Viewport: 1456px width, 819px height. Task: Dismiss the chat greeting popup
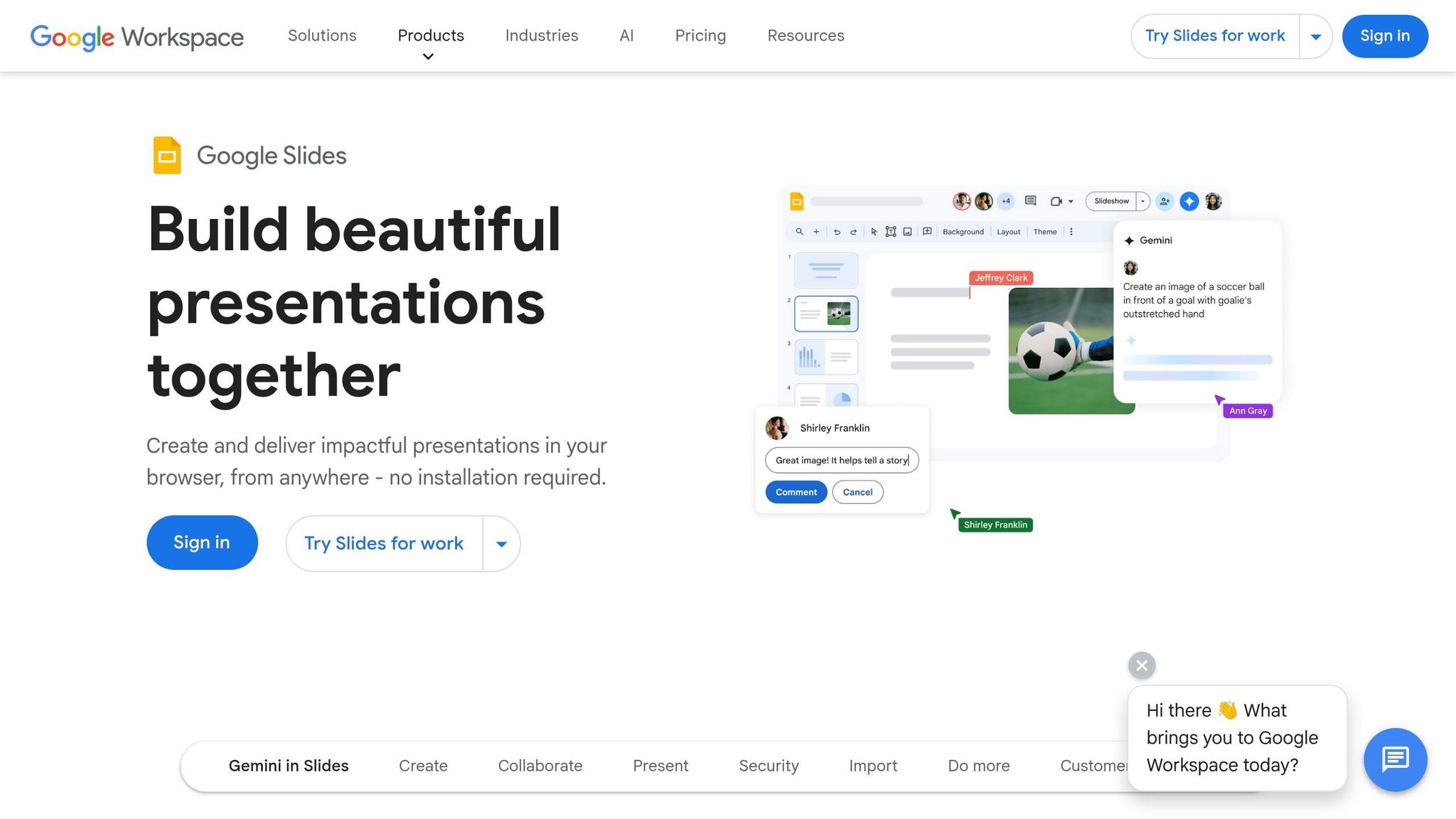click(x=1141, y=665)
